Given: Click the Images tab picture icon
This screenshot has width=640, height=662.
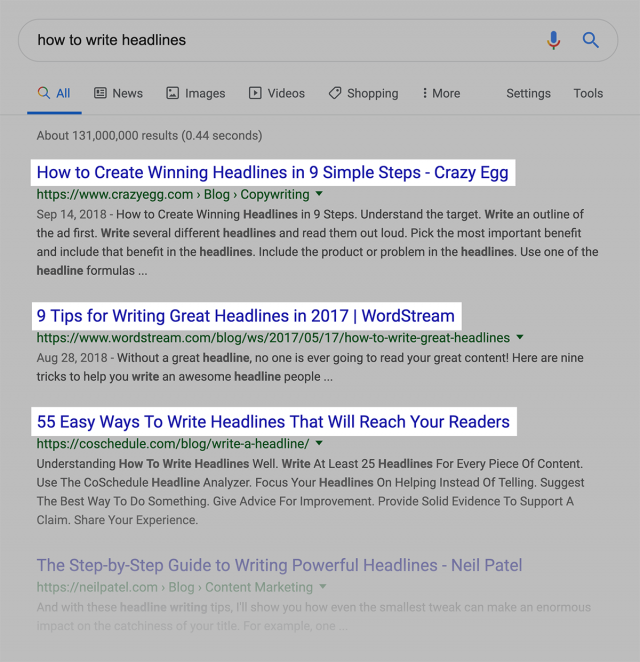Looking at the screenshot, I should (x=172, y=93).
